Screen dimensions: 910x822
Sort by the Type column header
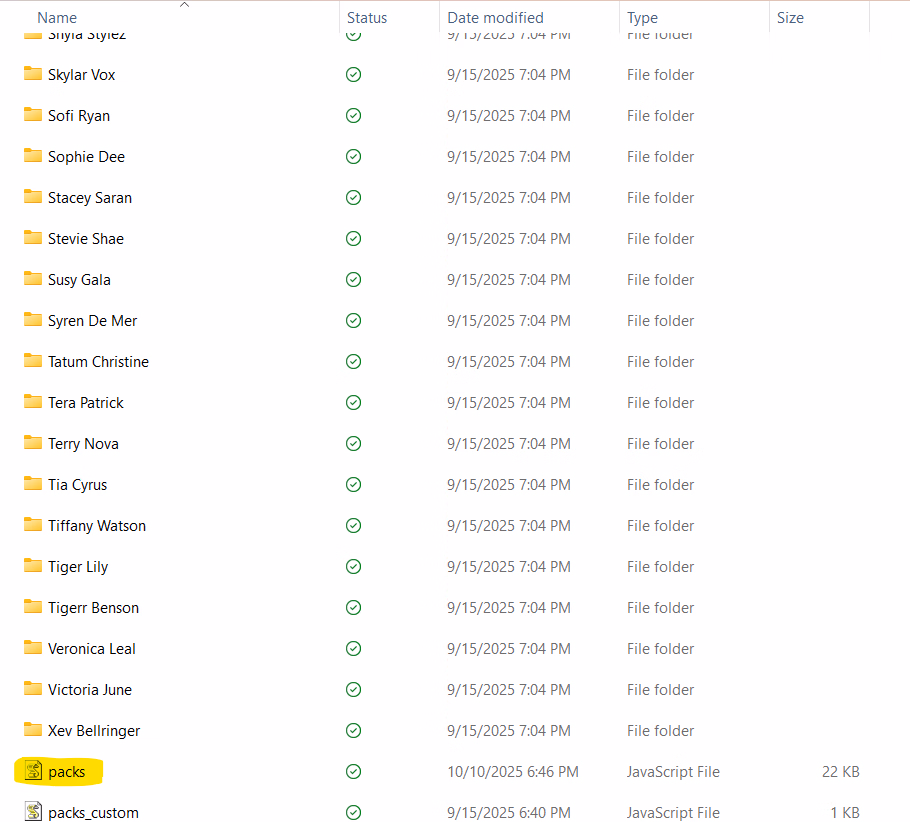642,18
